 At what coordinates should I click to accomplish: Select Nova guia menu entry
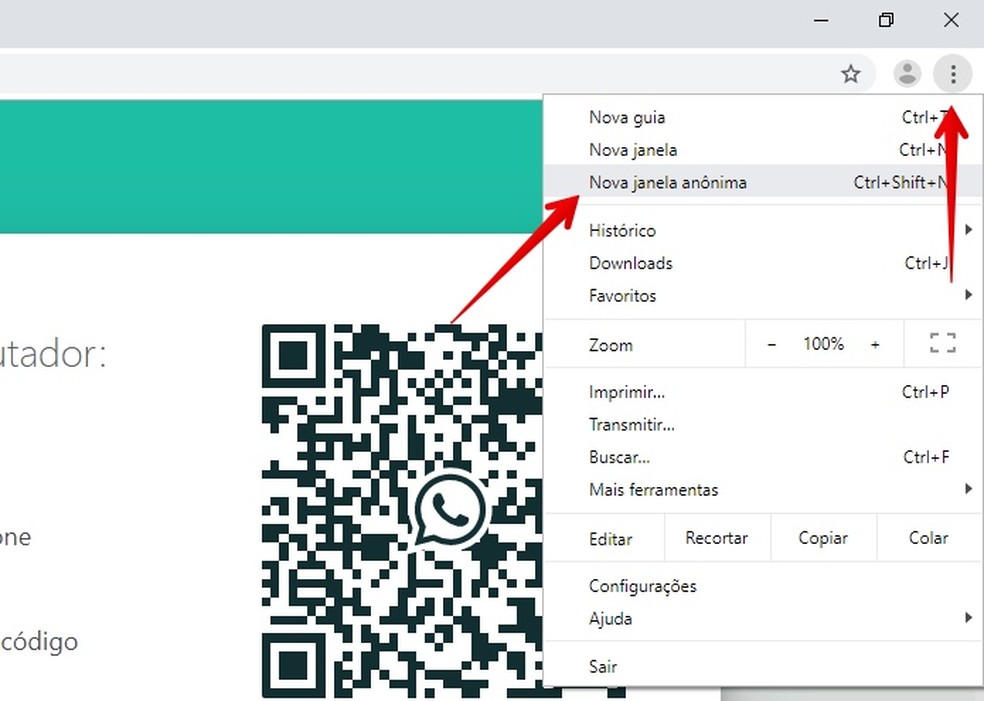point(762,117)
